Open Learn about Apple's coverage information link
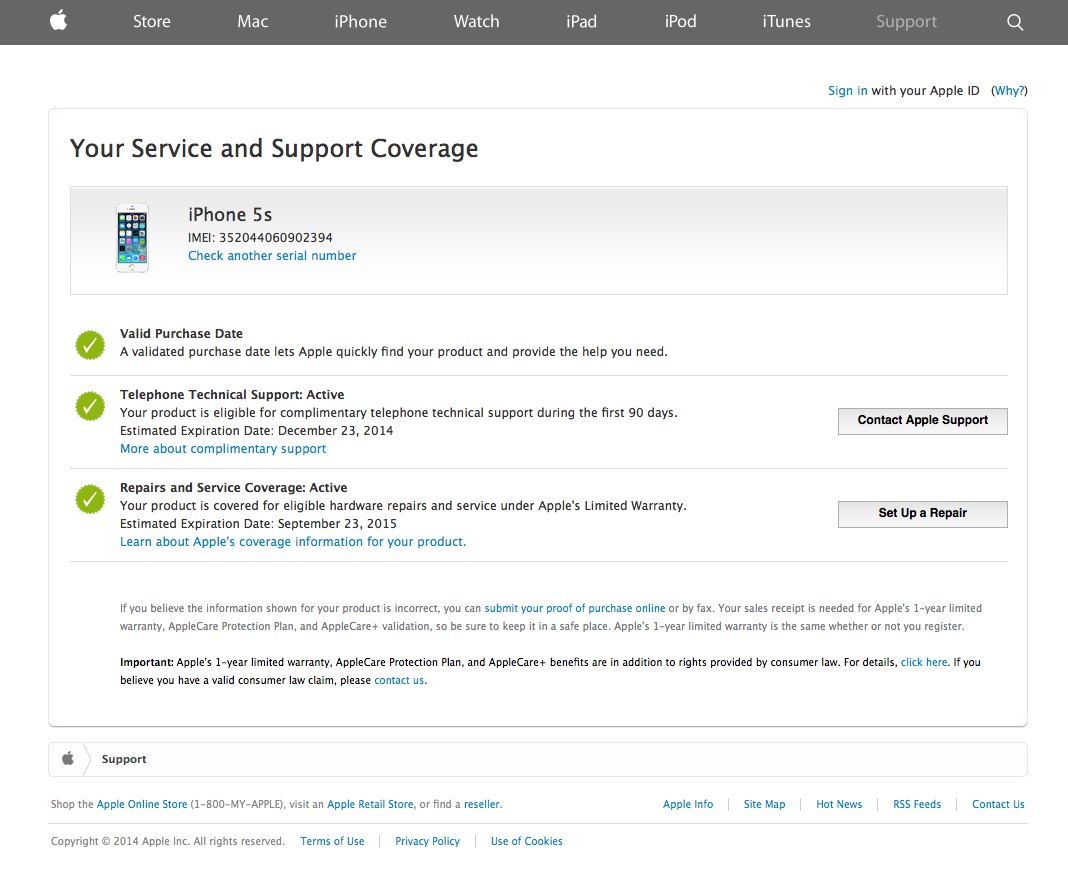The width and height of the screenshot is (1068, 882). tap(293, 541)
